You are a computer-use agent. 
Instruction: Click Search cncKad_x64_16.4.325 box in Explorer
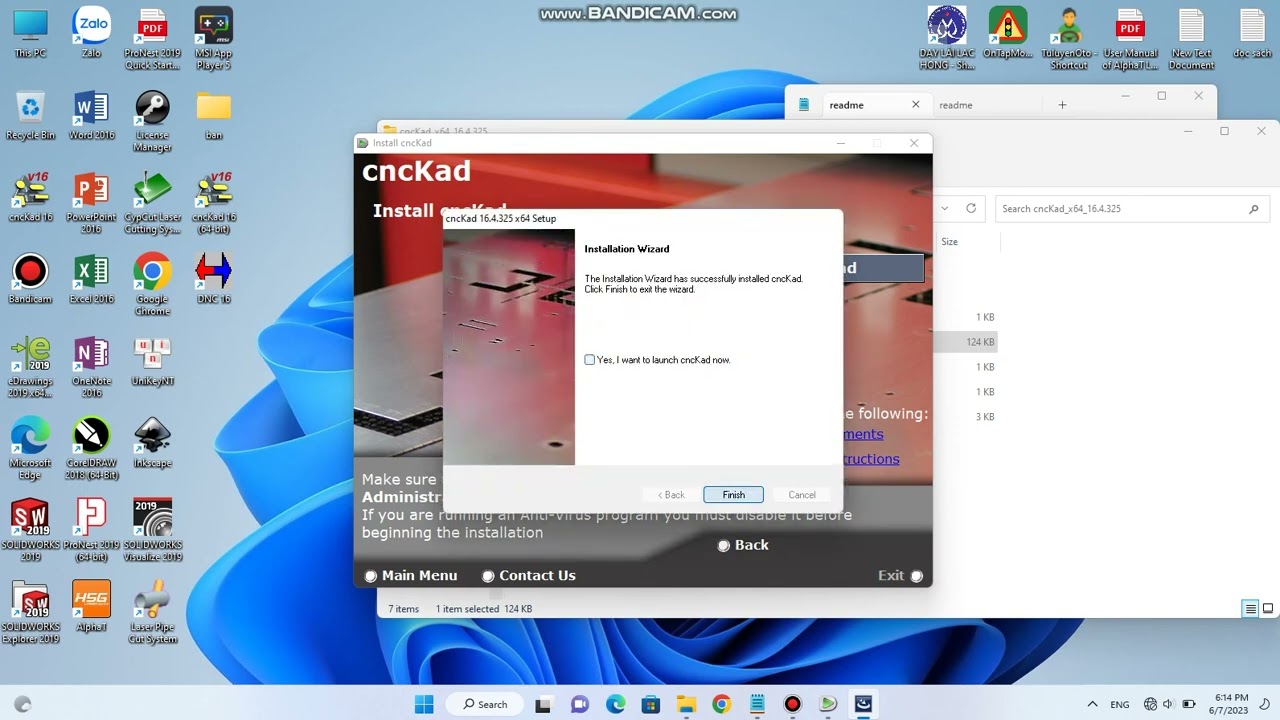(x=1130, y=209)
